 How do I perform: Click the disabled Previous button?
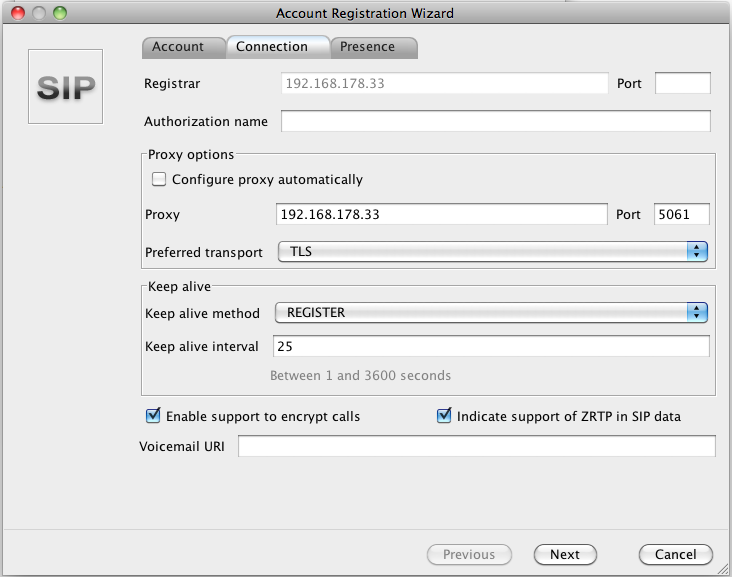pyautogui.click(x=469, y=554)
